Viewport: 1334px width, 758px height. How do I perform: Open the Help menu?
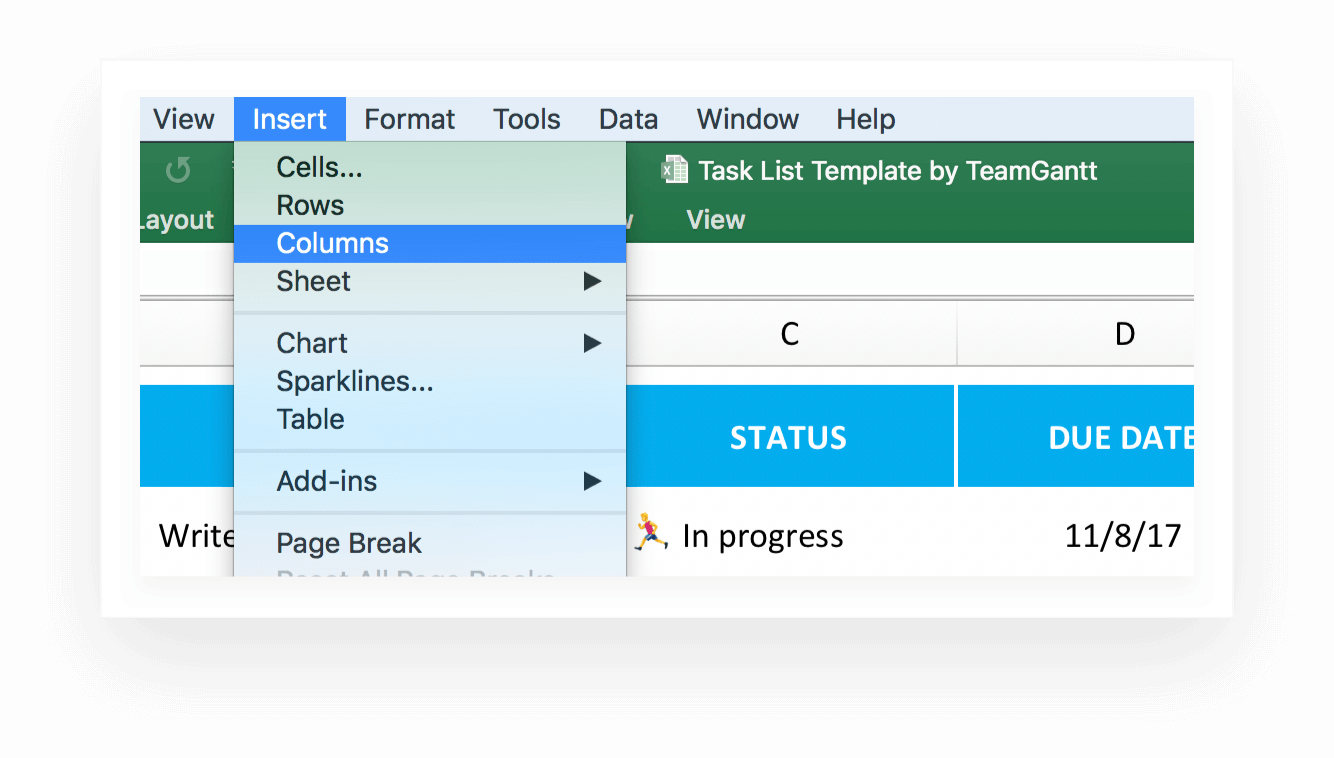[x=865, y=120]
